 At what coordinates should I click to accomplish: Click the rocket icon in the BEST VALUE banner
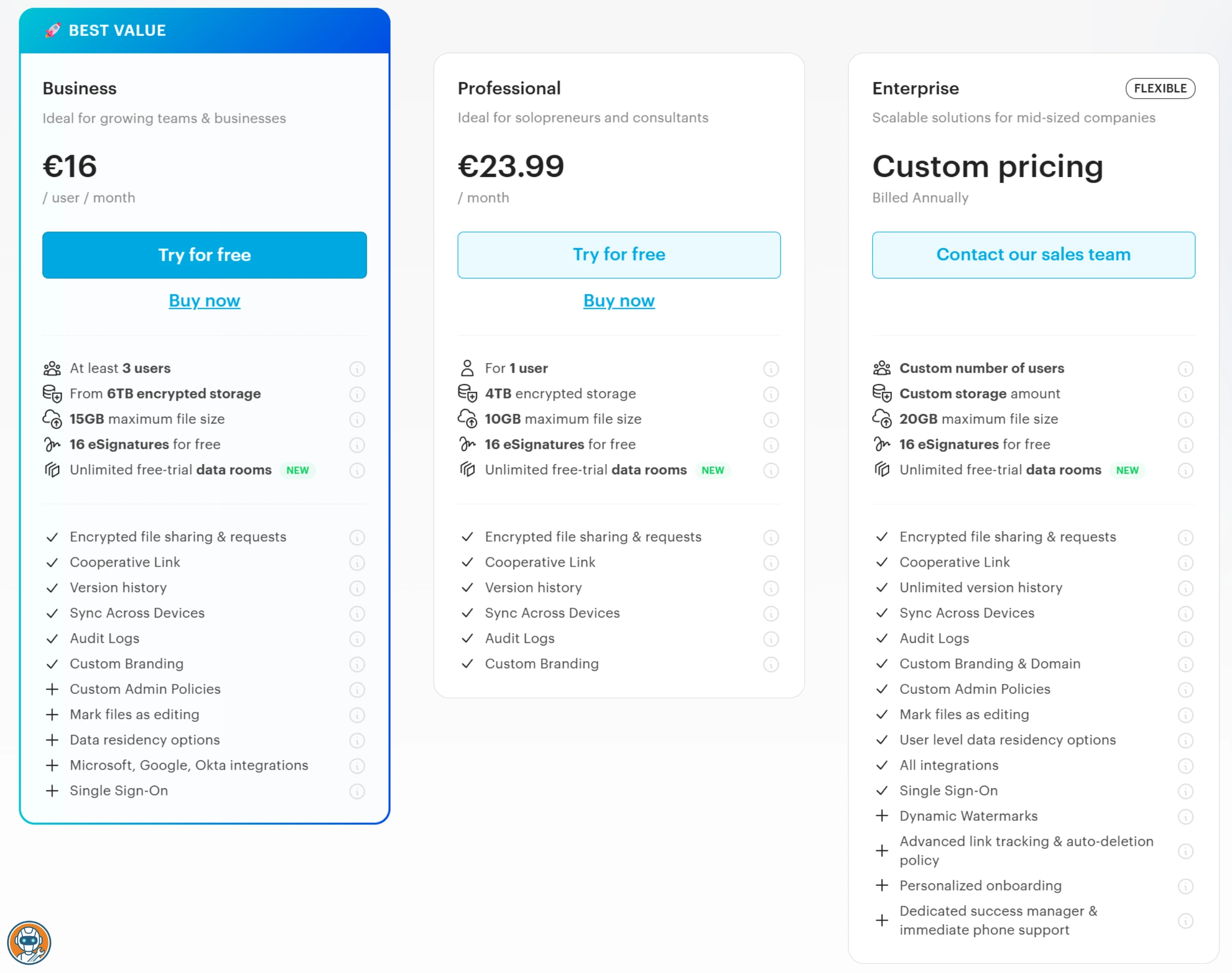(53, 30)
